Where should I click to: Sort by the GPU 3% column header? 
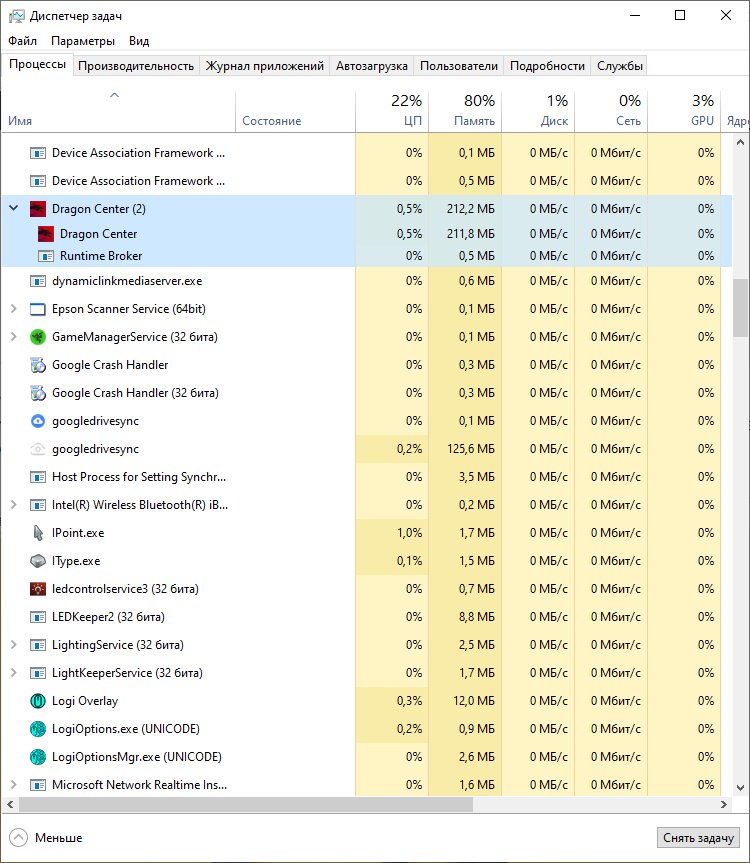[684, 111]
